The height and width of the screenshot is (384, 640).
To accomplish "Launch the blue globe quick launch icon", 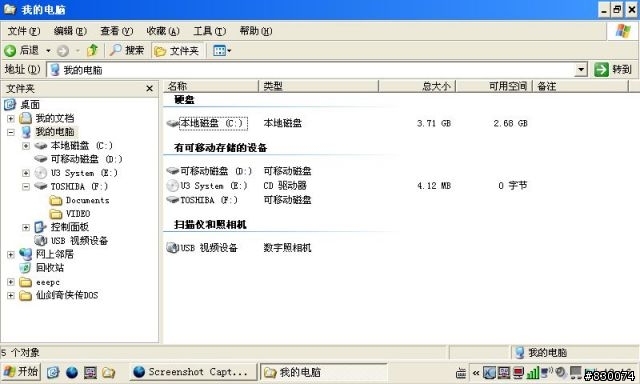I will pyautogui.click(x=72, y=372).
